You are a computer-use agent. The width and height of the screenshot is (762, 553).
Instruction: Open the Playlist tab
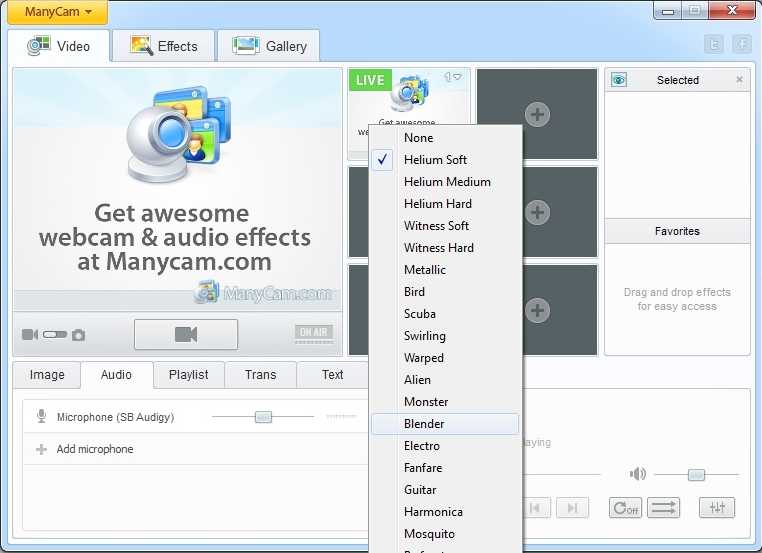[189, 375]
